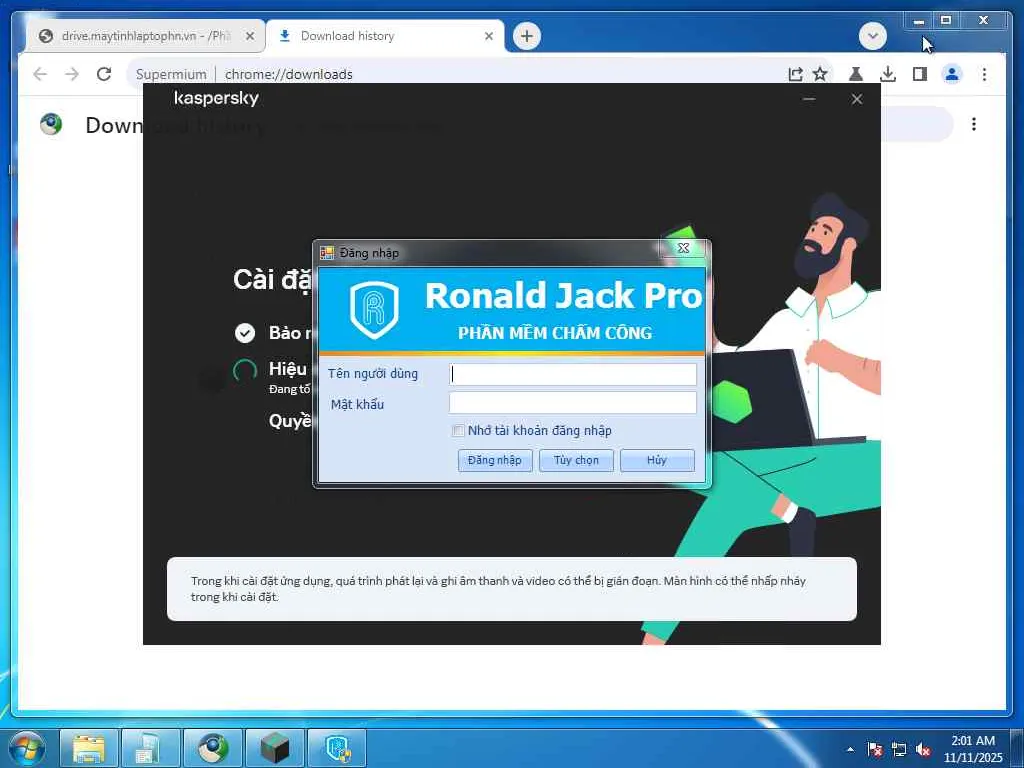
Task: Click the chrome://downloads address bar
Action: [457, 74]
